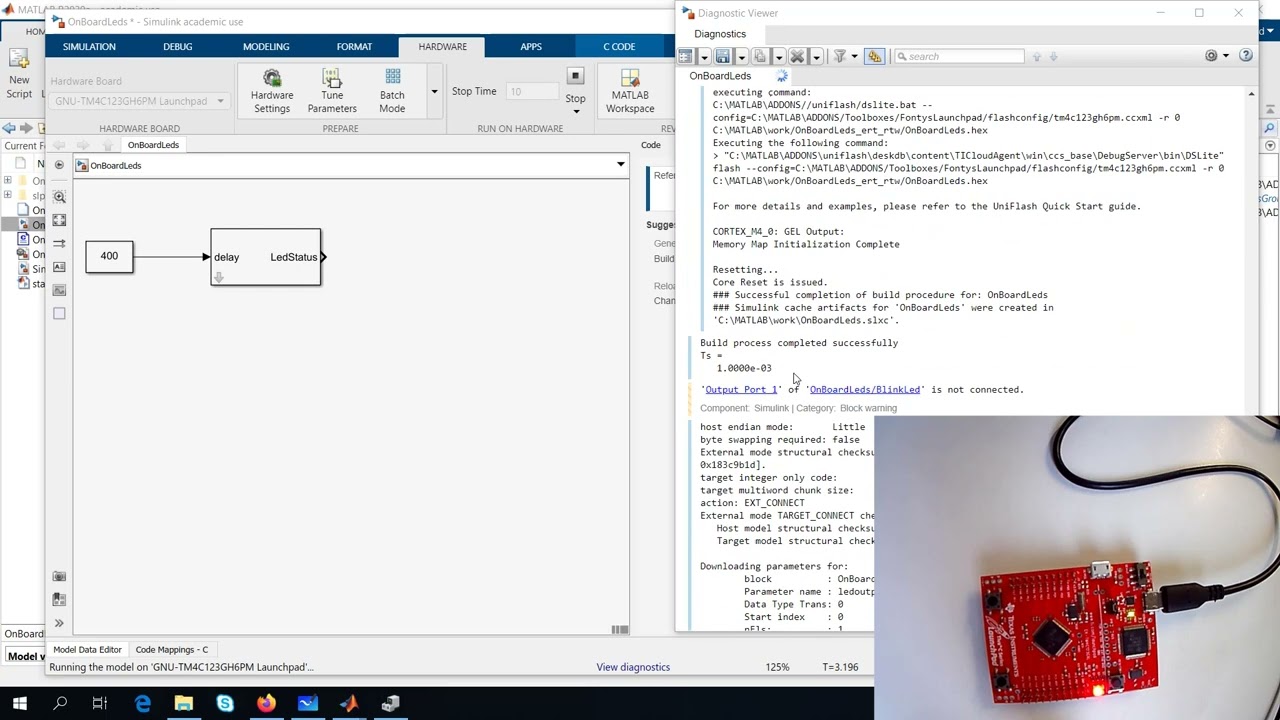Open Windows Start menu

click(19, 704)
